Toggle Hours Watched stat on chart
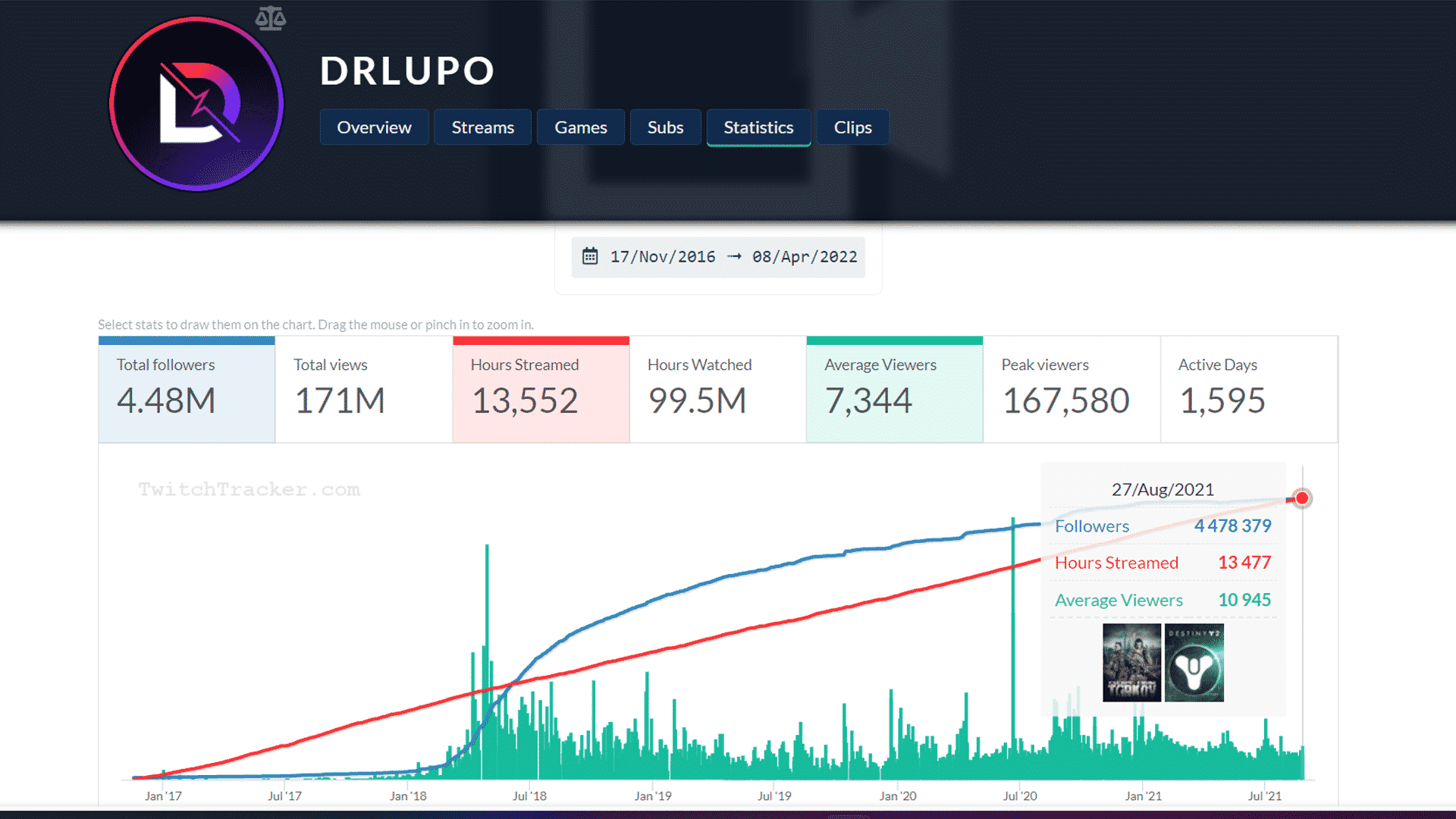The image size is (1456, 819). (717, 390)
